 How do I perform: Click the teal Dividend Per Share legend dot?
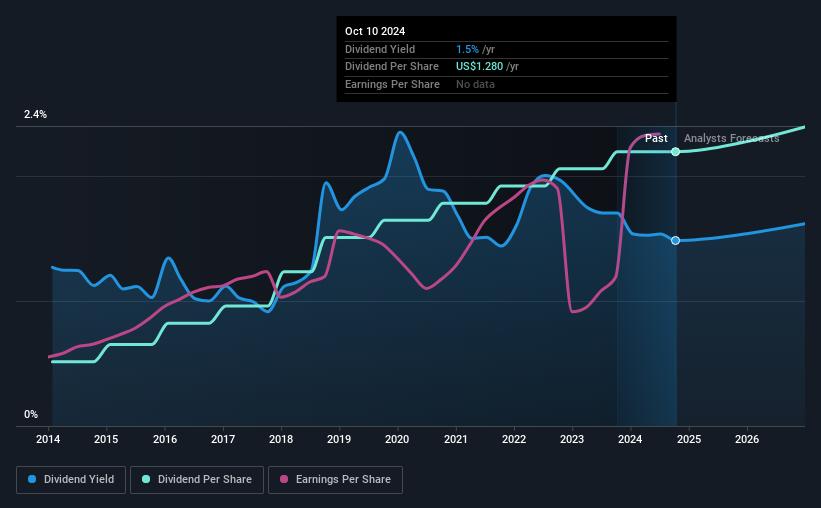(146, 479)
